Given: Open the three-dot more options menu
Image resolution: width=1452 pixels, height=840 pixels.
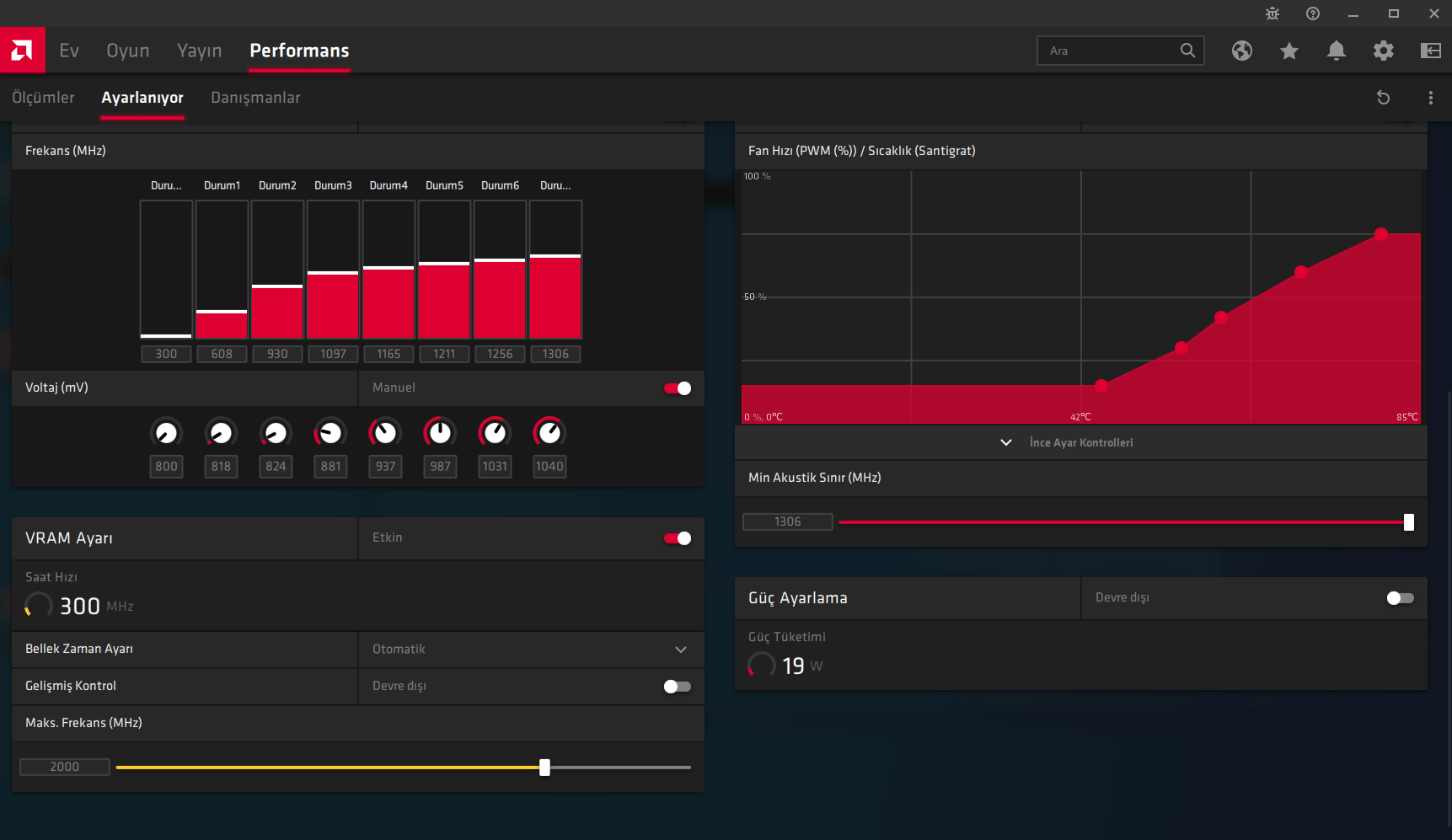Looking at the screenshot, I should [1431, 98].
